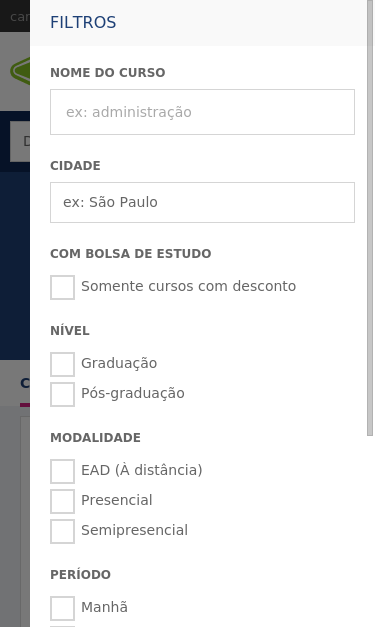Click the PERÍODO section heading
This screenshot has width=375, height=627.
click(80, 575)
